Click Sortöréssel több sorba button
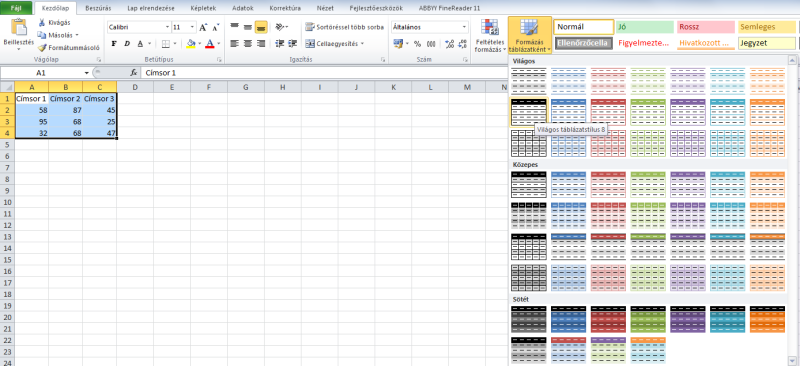Viewport: 800px width, 366px height. coord(344,27)
